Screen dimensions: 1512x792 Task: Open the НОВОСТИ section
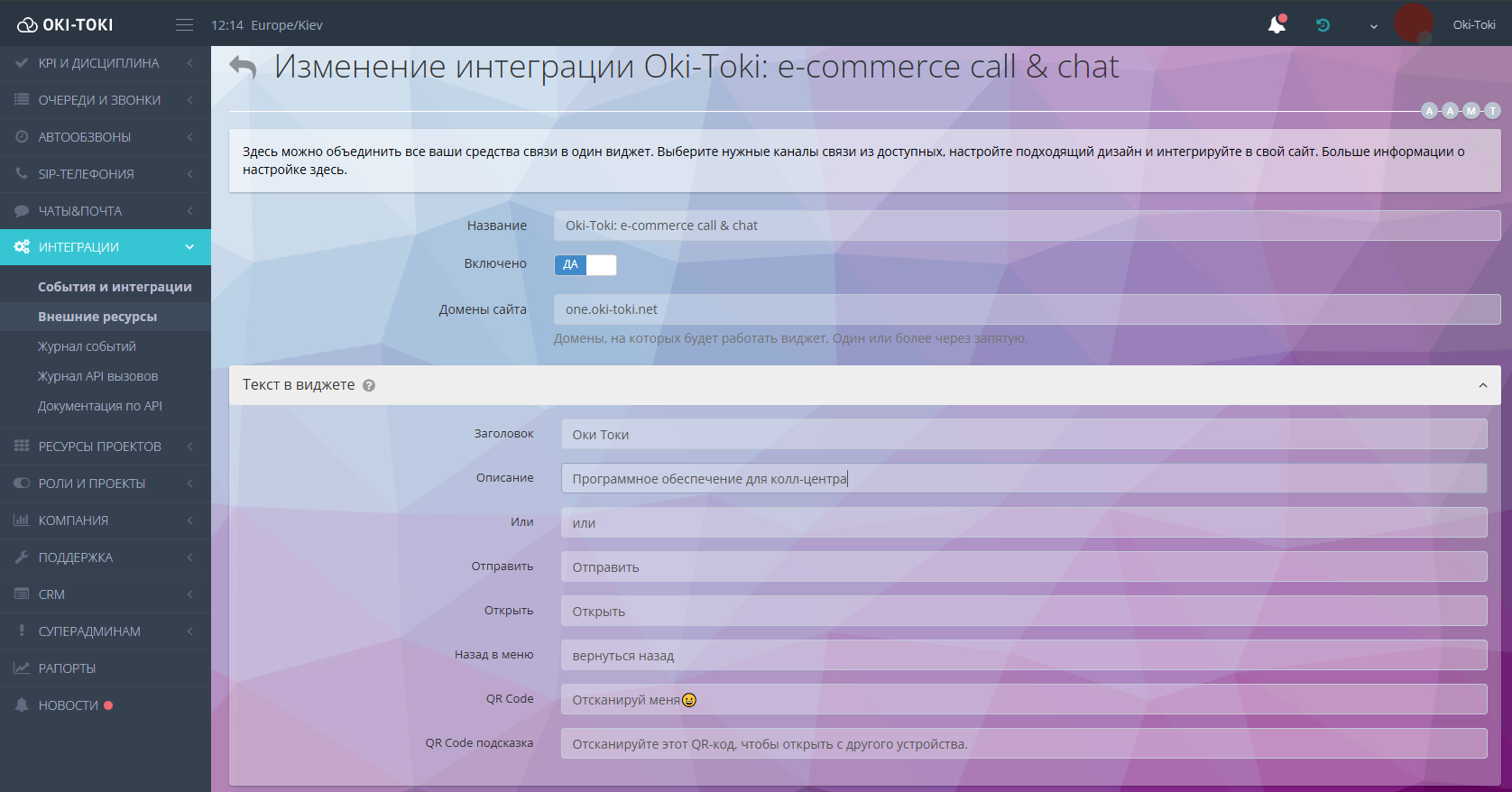pos(69,705)
